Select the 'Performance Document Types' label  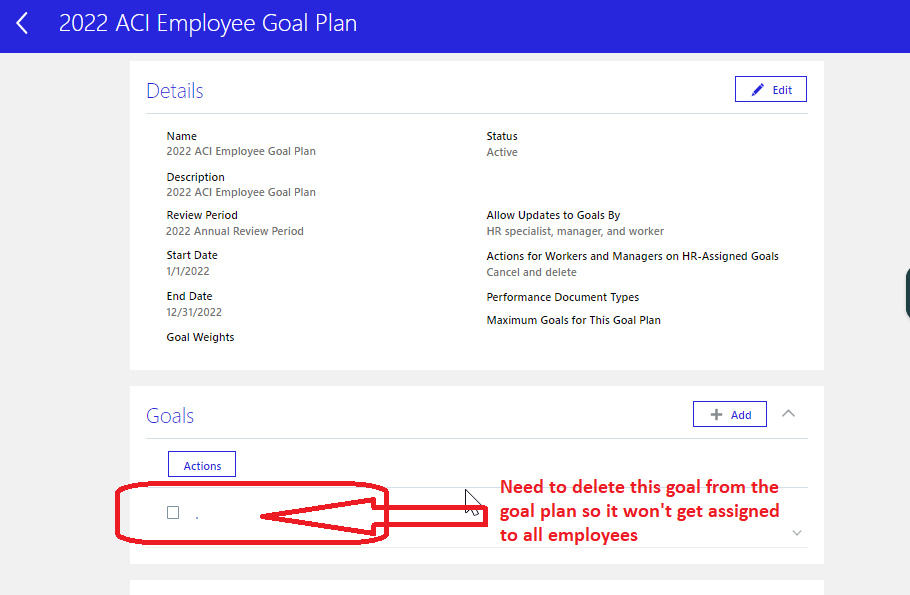[x=562, y=297]
